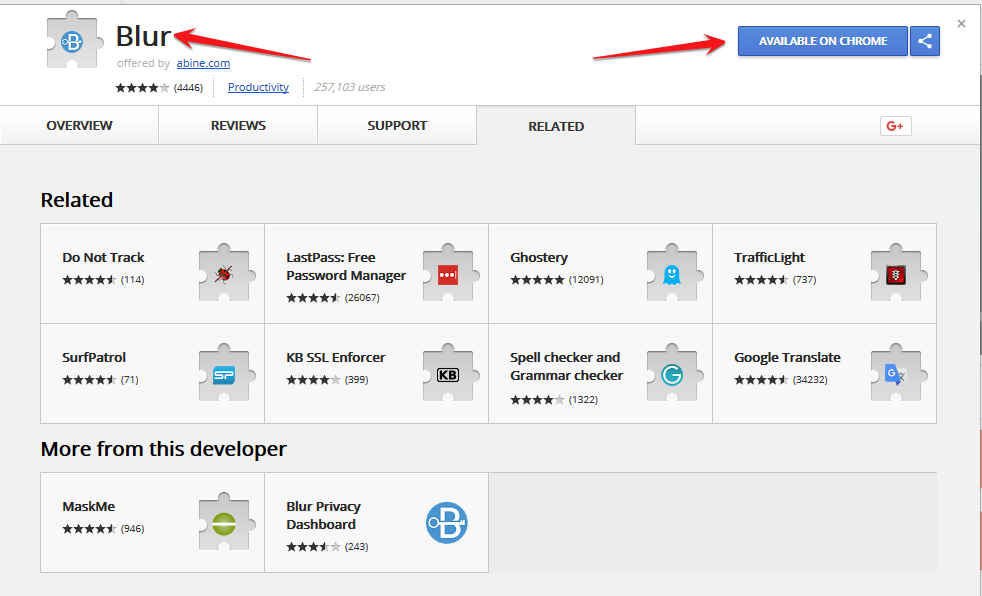Click the 'offered by' label
The image size is (982, 596).
pyautogui.click(x=143, y=63)
